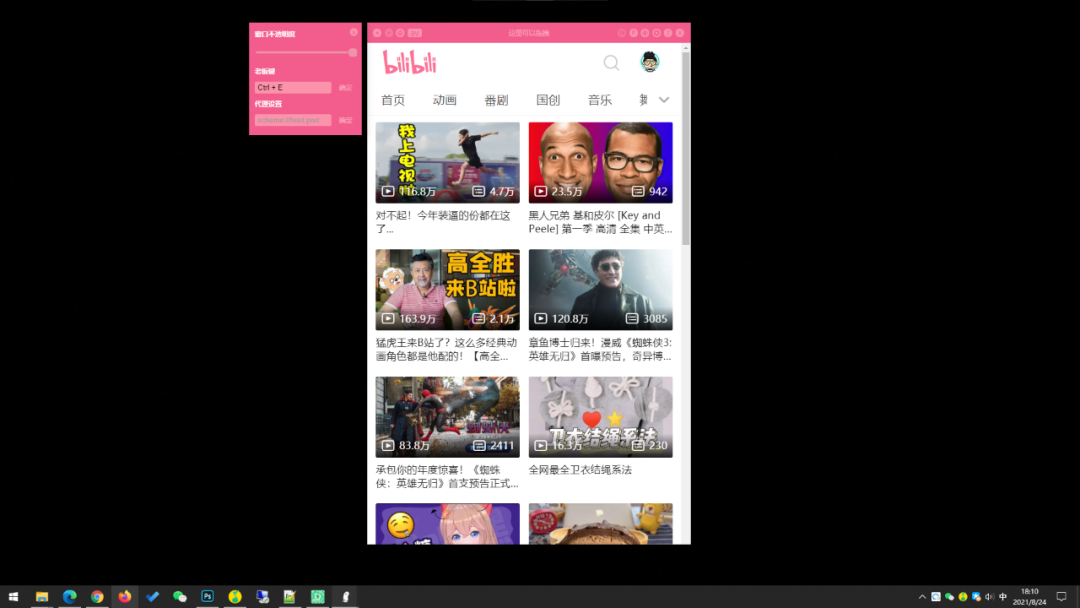Screen dimensions: 1080x608
Task: Open the Windows Start menu
Action: [x=13, y=596]
